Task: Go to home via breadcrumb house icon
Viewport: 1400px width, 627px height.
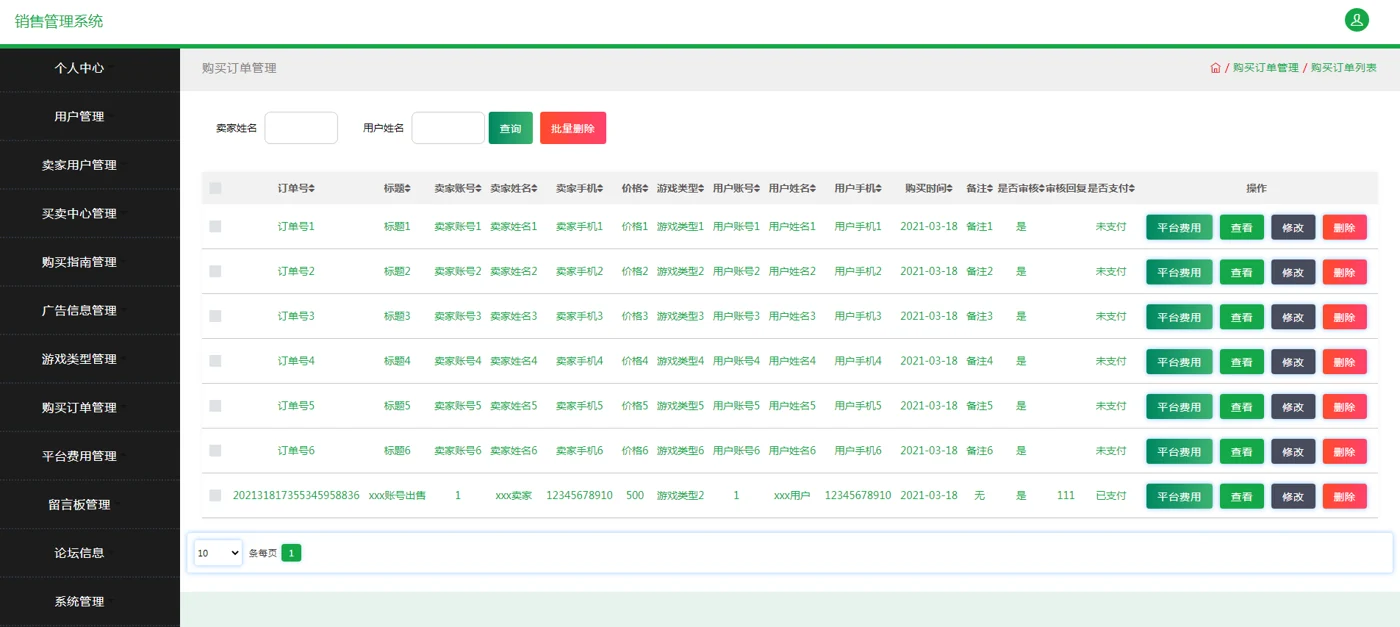Action: [x=1215, y=68]
